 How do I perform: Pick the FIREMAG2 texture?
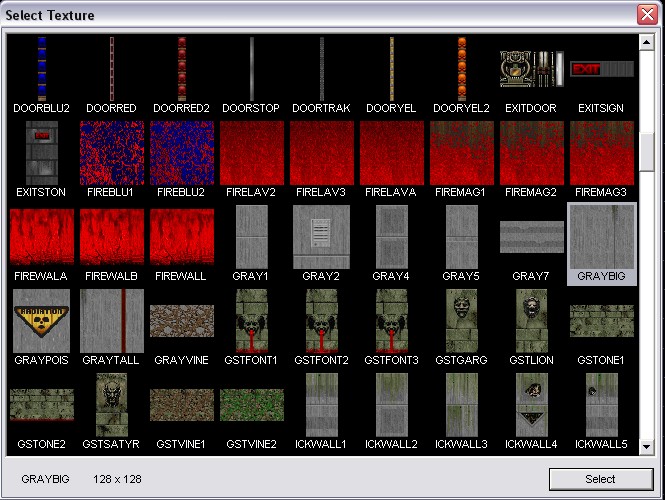tap(532, 153)
